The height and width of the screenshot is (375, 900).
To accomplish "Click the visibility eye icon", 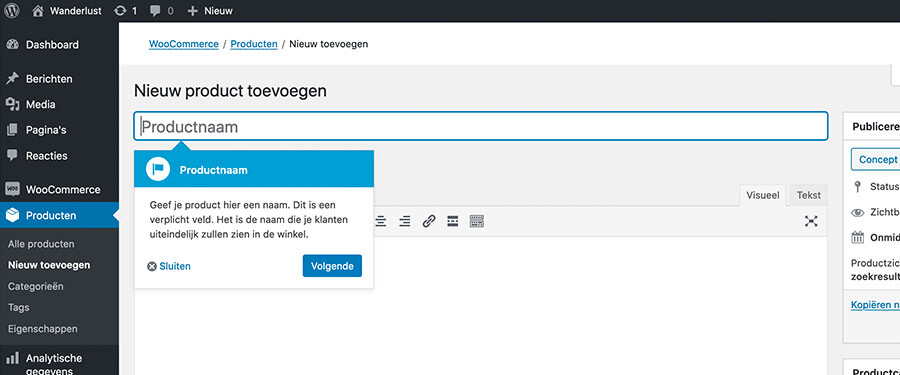I will [x=858, y=213].
